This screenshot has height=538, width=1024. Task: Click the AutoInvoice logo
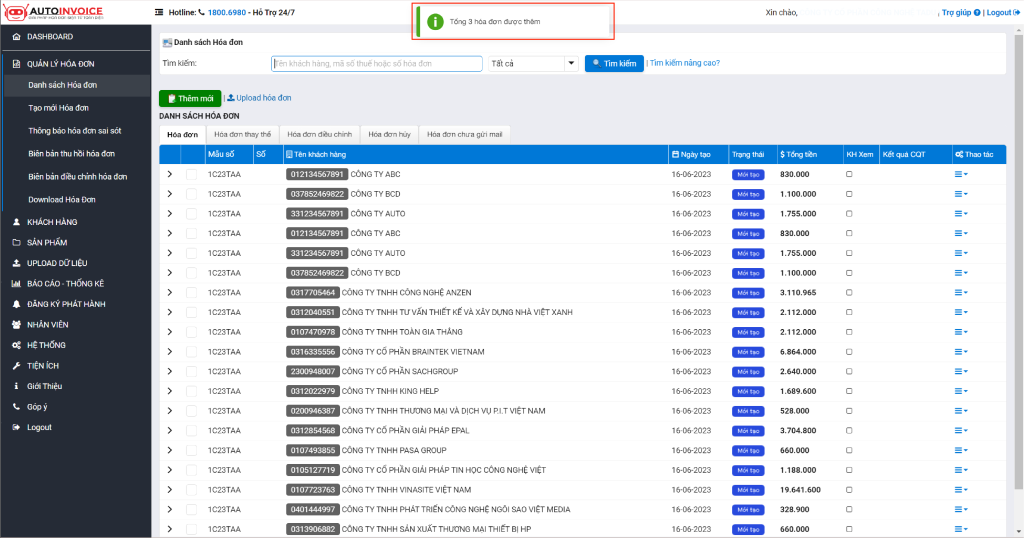pyautogui.click(x=53, y=12)
